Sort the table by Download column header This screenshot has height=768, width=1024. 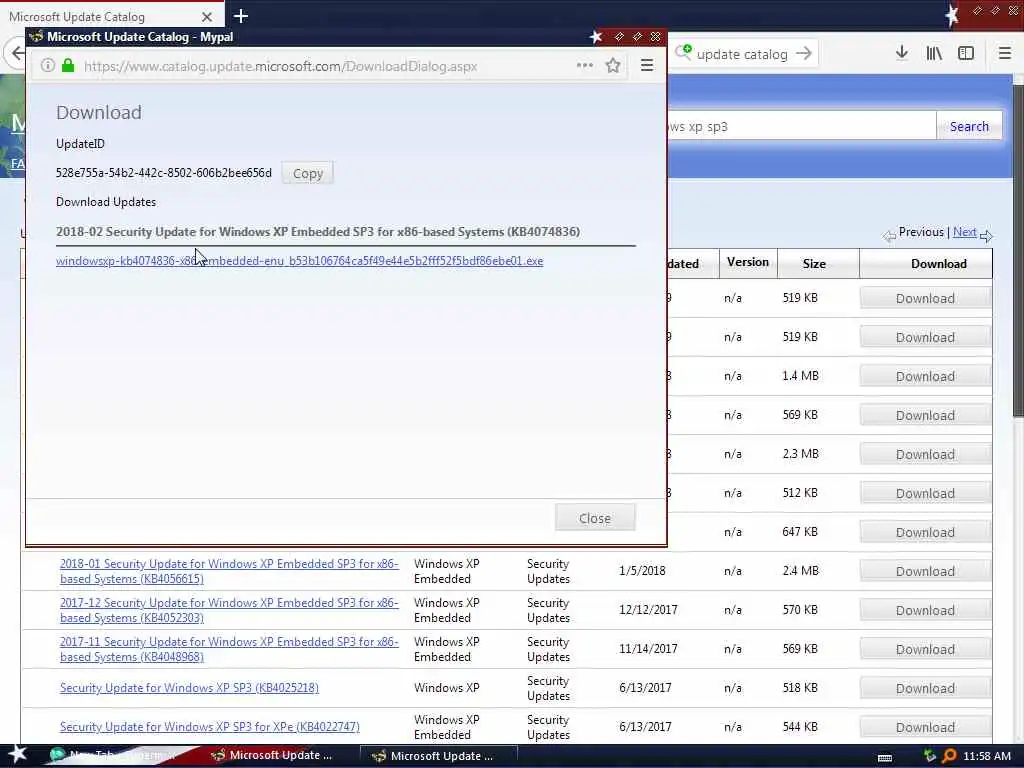tap(938, 263)
